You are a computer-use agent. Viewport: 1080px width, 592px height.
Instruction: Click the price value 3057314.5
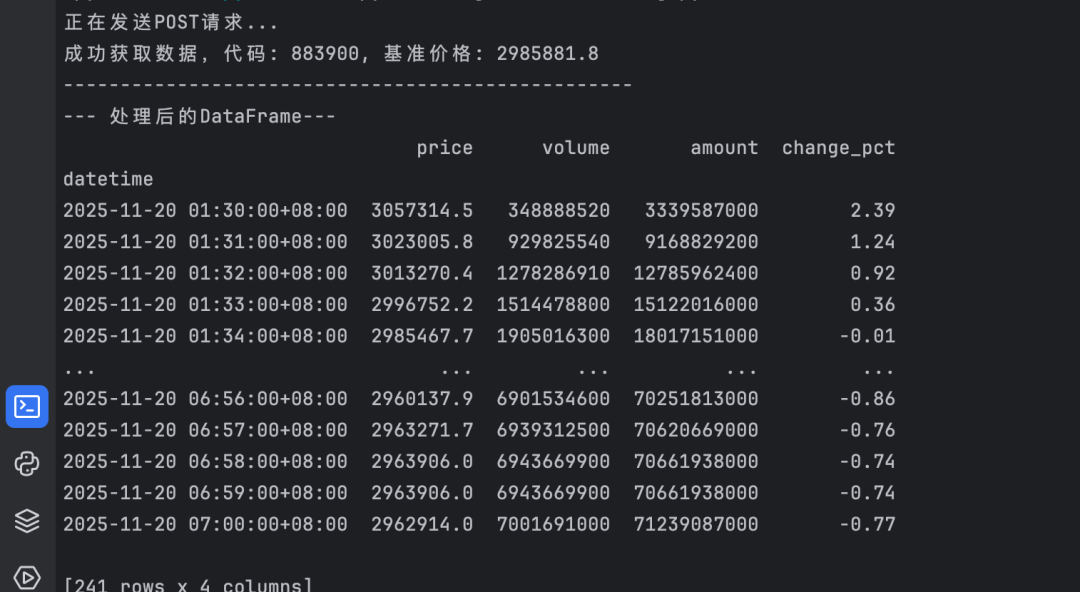coord(422,211)
